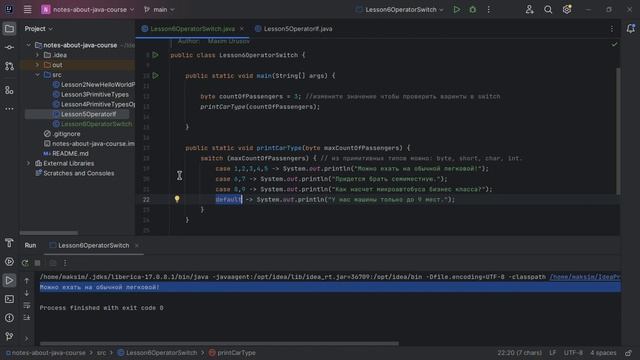Click the project tree horizontal scrollbar

(x=49, y=233)
